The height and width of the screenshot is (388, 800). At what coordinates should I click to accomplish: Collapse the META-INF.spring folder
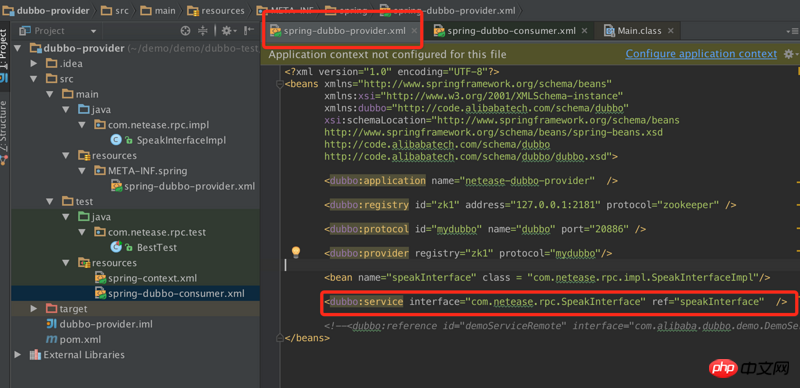click(82, 171)
